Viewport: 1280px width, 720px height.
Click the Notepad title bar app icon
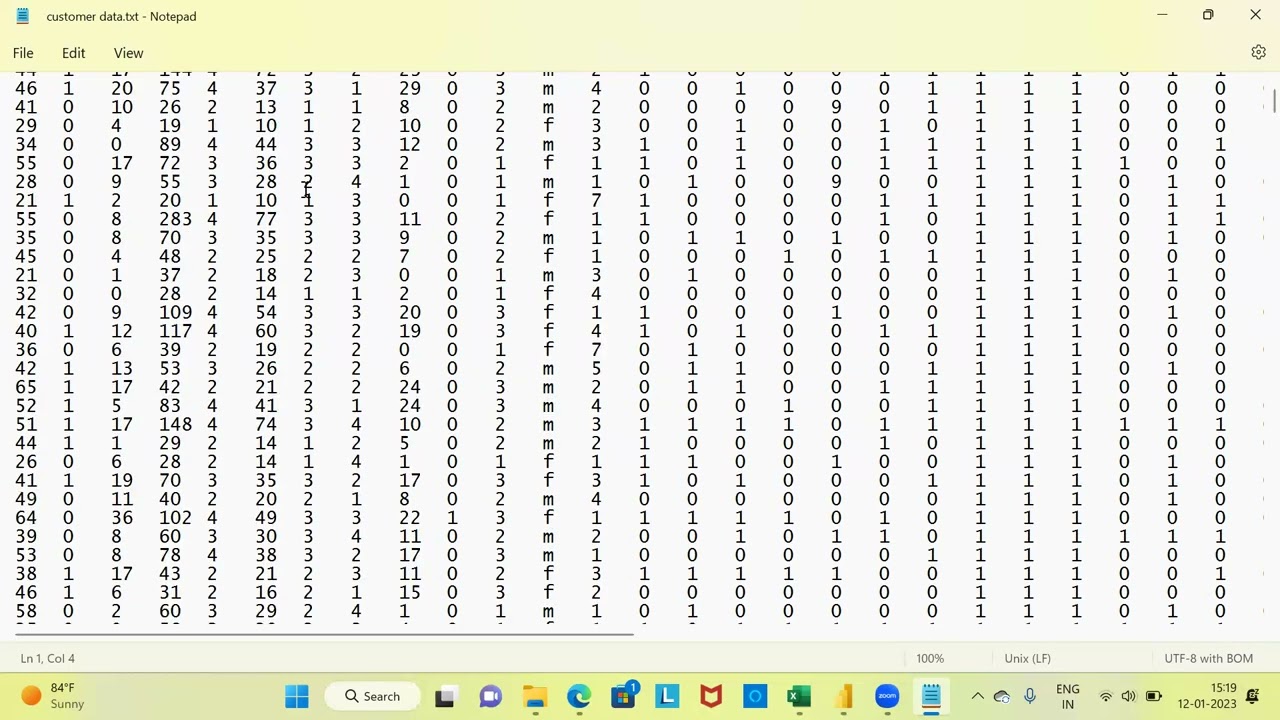(22, 16)
